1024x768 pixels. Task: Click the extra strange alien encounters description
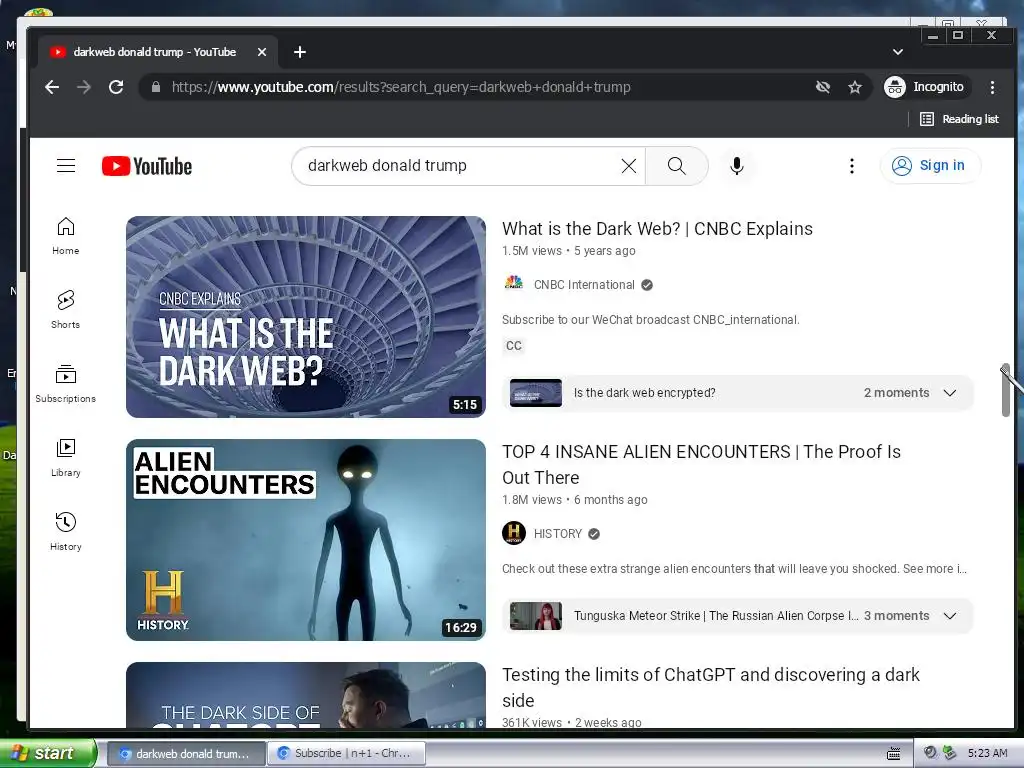click(734, 569)
